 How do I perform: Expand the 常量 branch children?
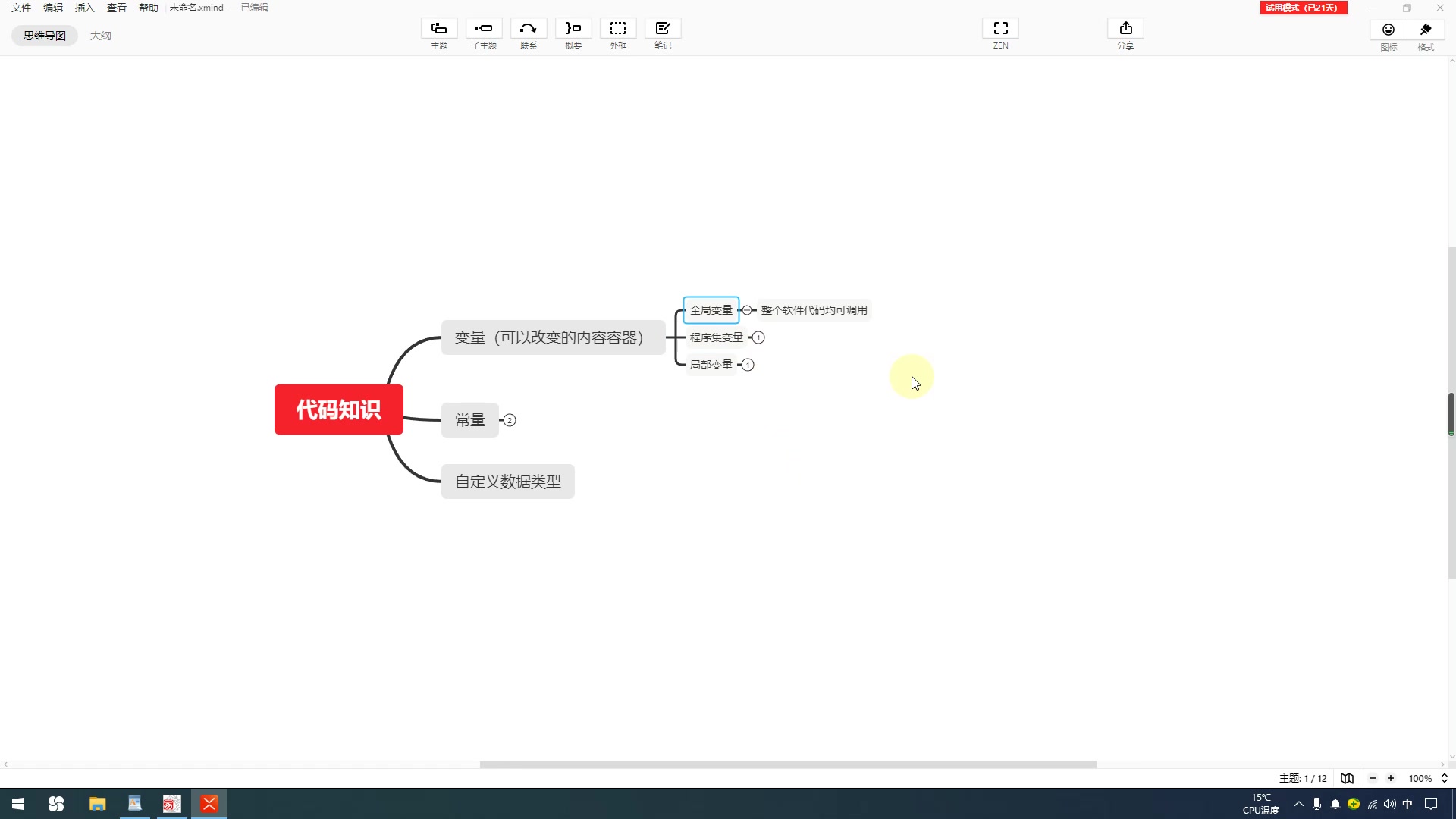click(x=510, y=420)
